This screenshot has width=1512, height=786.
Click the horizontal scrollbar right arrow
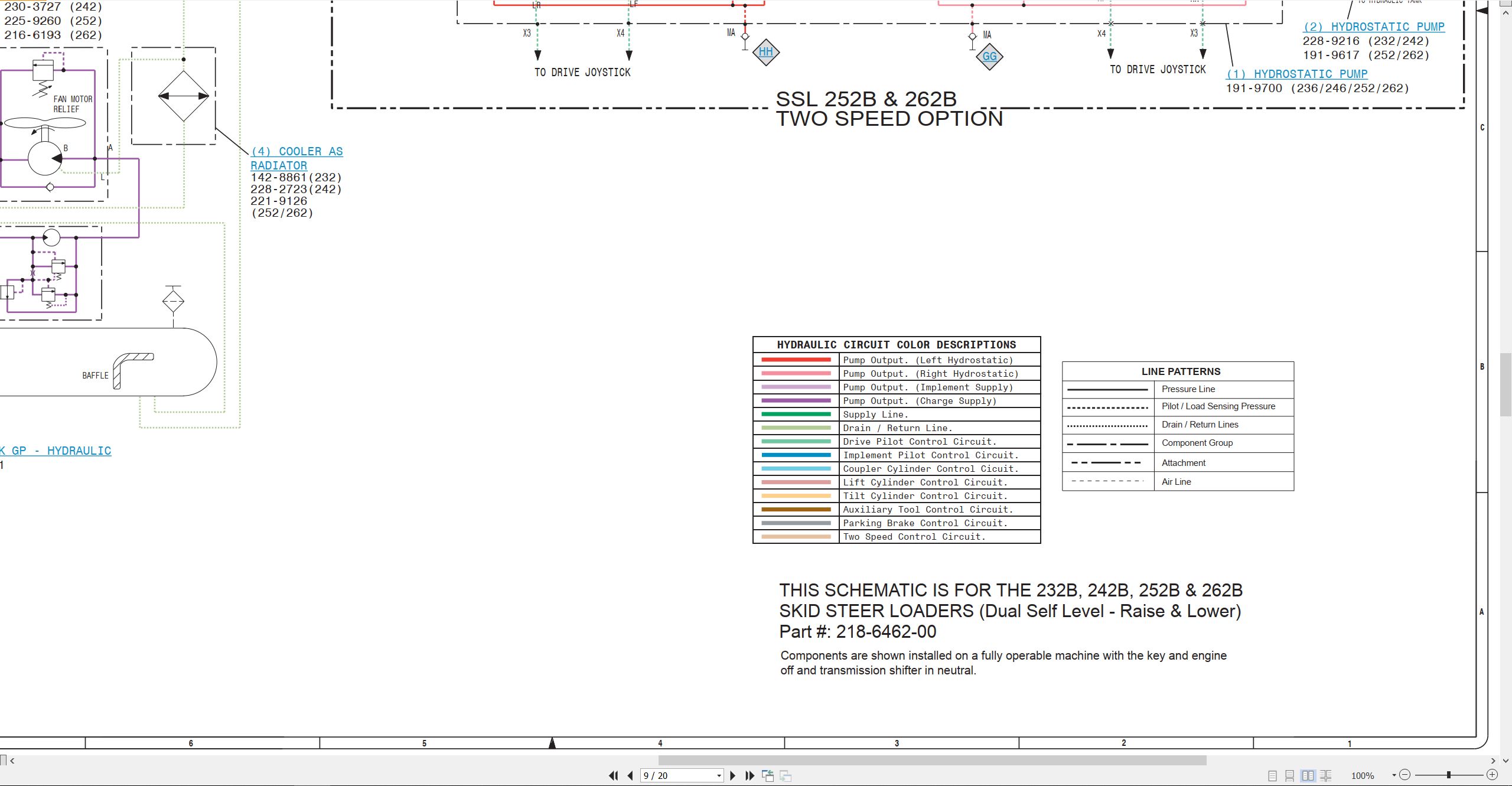[1493, 761]
